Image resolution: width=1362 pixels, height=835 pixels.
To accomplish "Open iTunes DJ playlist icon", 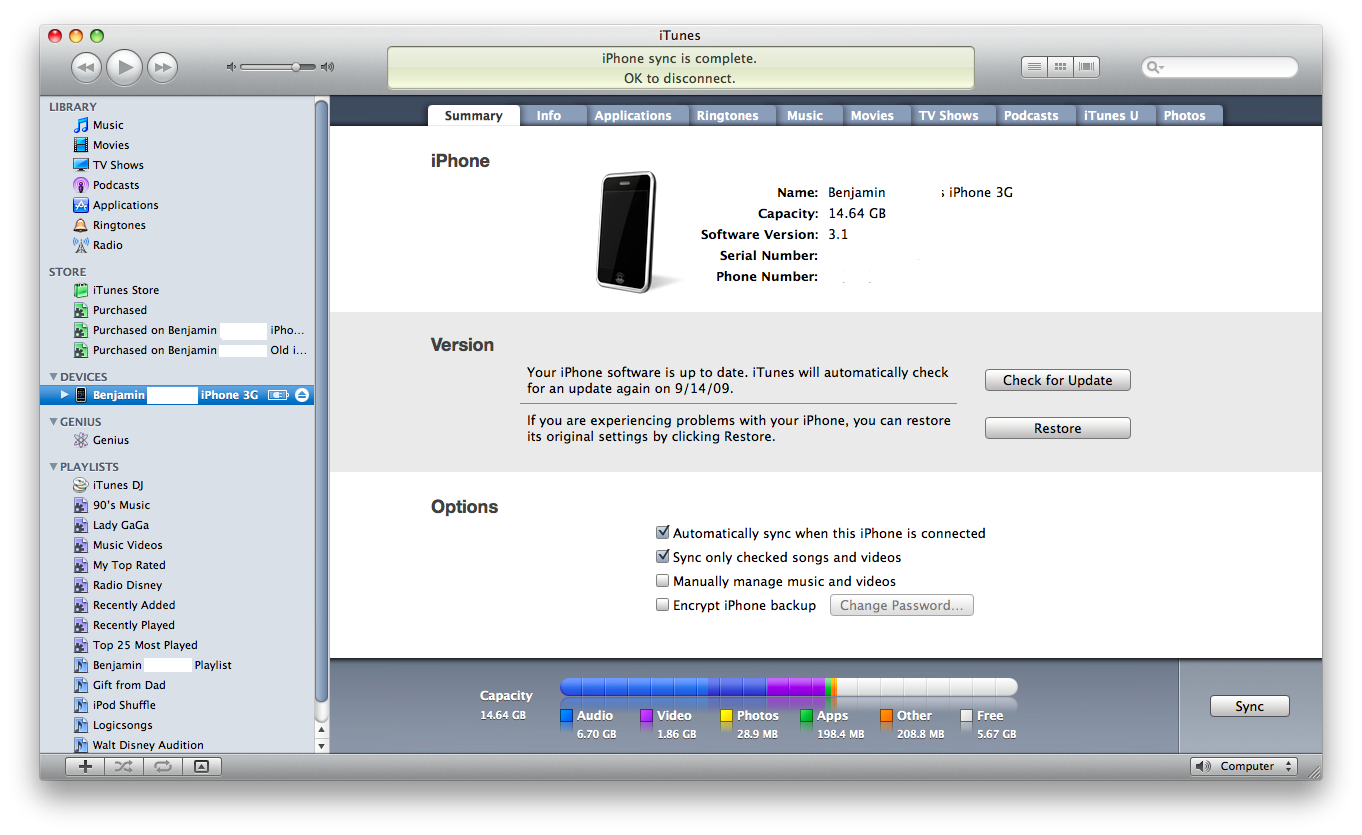I will (81, 485).
